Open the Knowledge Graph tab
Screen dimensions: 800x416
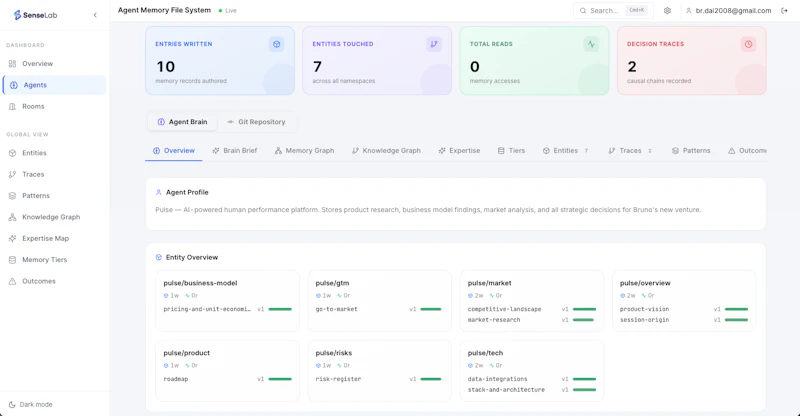[x=386, y=151]
